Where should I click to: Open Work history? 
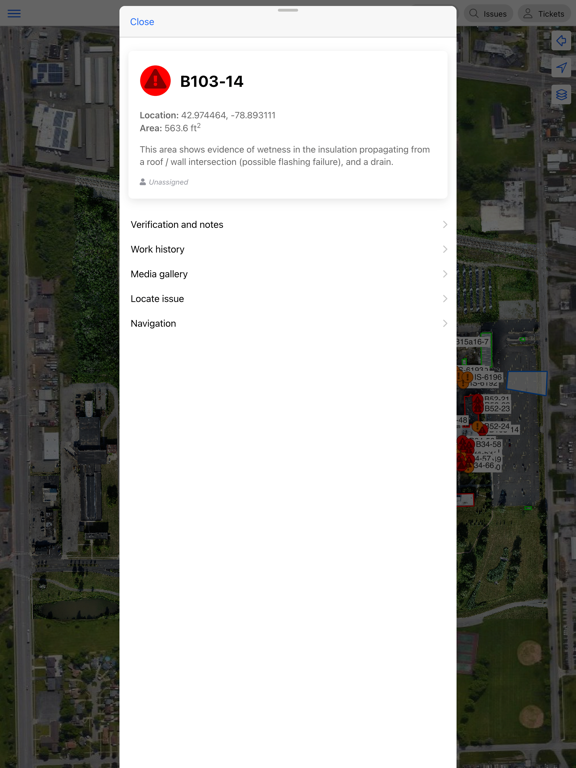pos(288,249)
